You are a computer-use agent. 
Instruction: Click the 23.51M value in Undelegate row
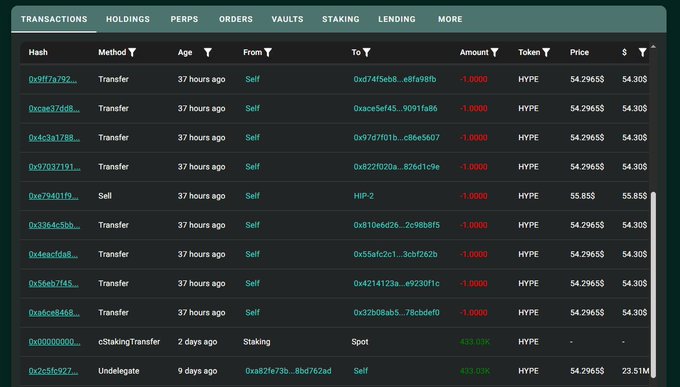coord(636,371)
